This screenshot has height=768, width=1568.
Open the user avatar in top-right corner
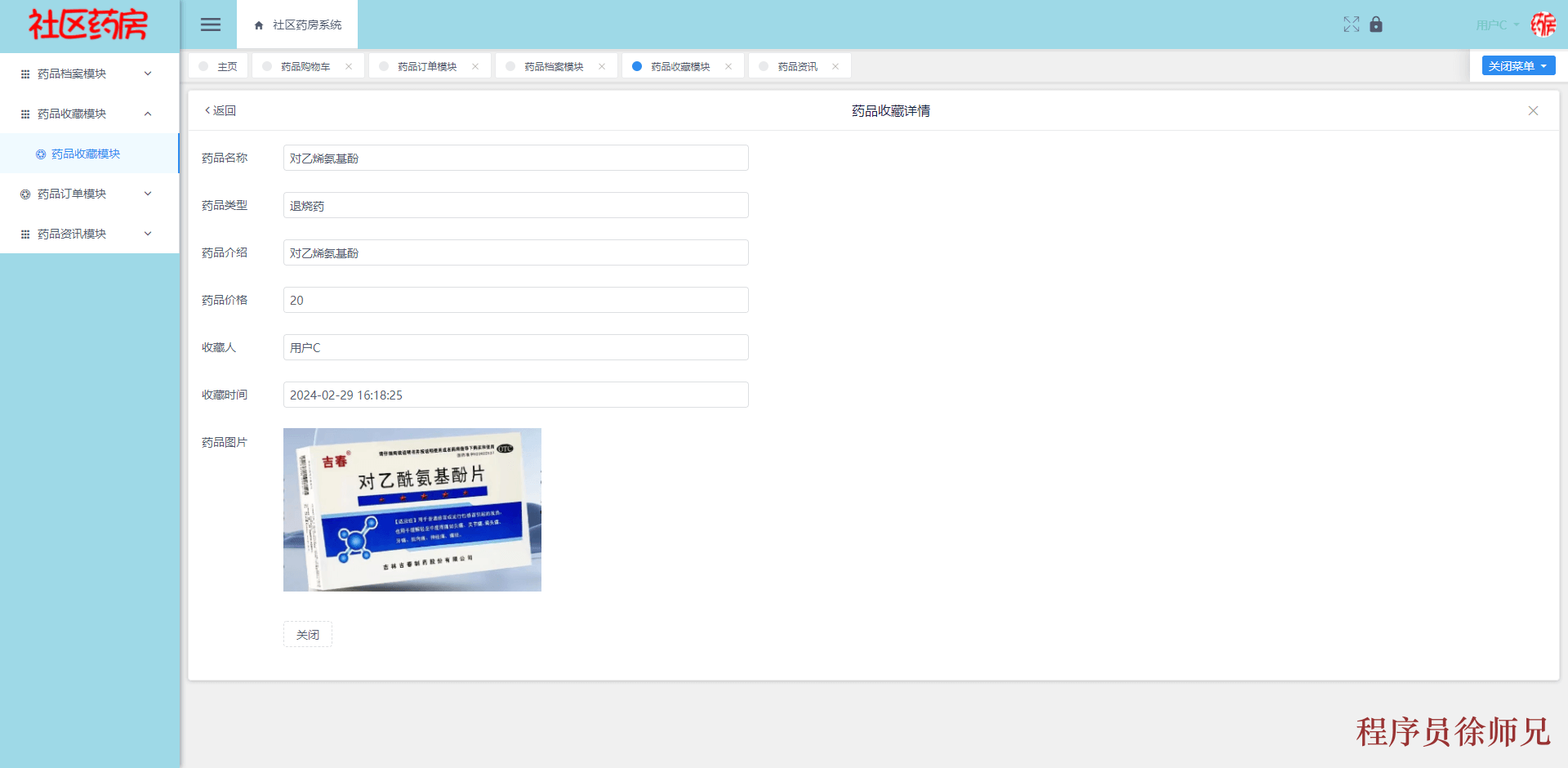pos(1543,25)
